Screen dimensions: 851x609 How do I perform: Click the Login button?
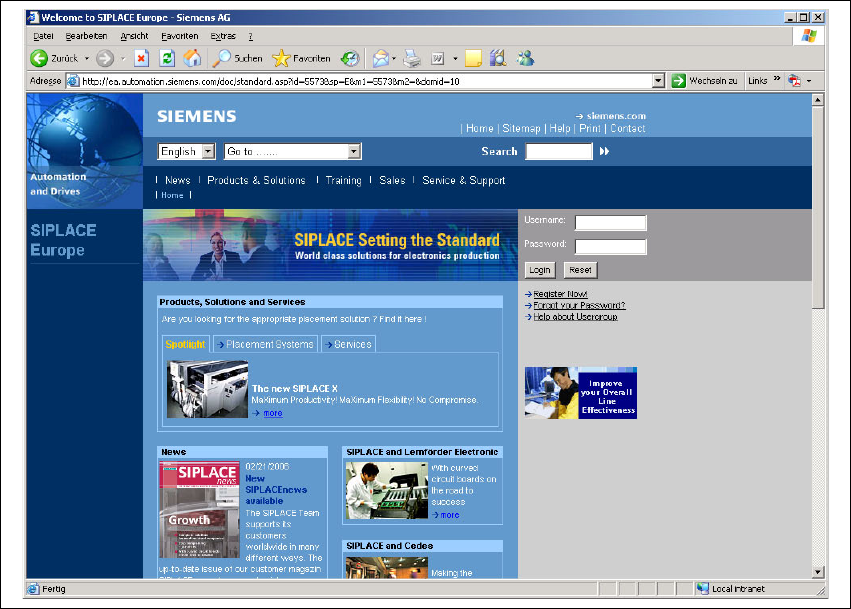click(540, 270)
